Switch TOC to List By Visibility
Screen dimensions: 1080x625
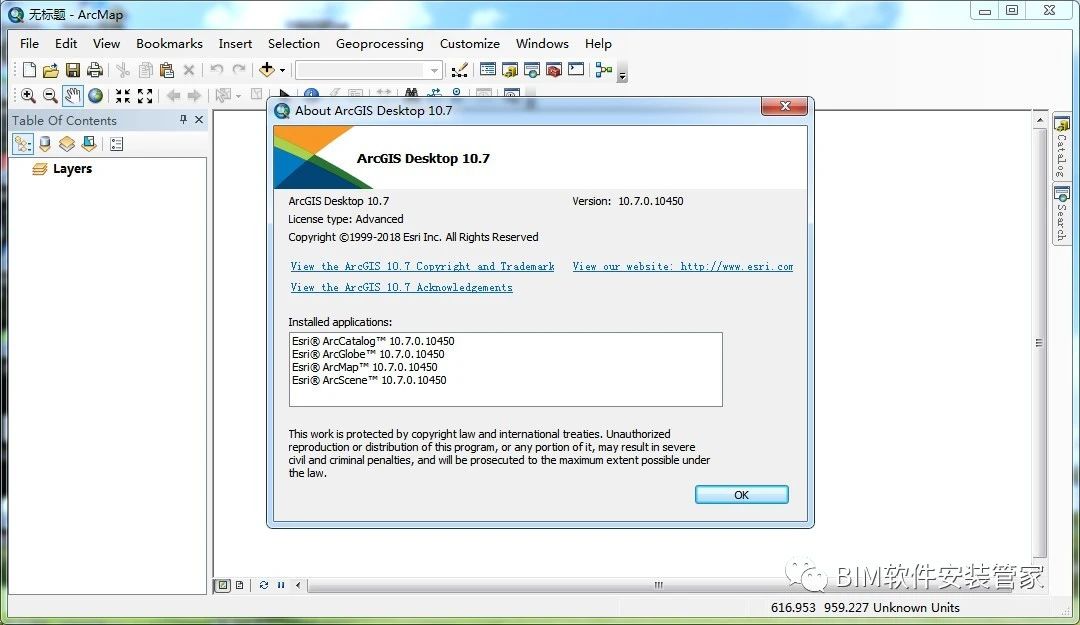pos(67,143)
